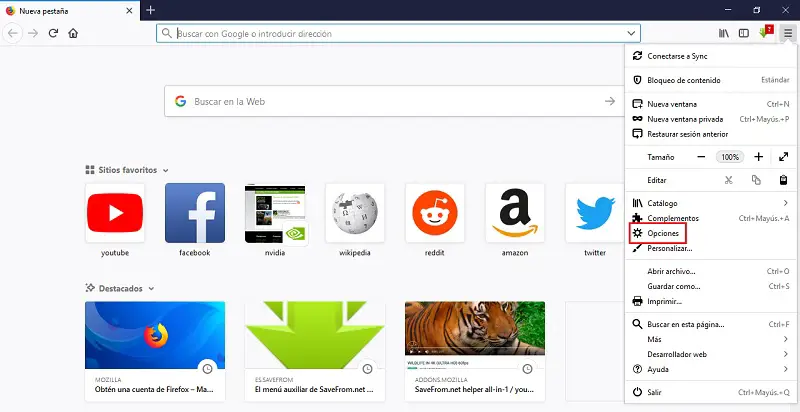The image size is (800, 412).
Task: Expand Desarrollador web submenu
Action: [x=712, y=354]
